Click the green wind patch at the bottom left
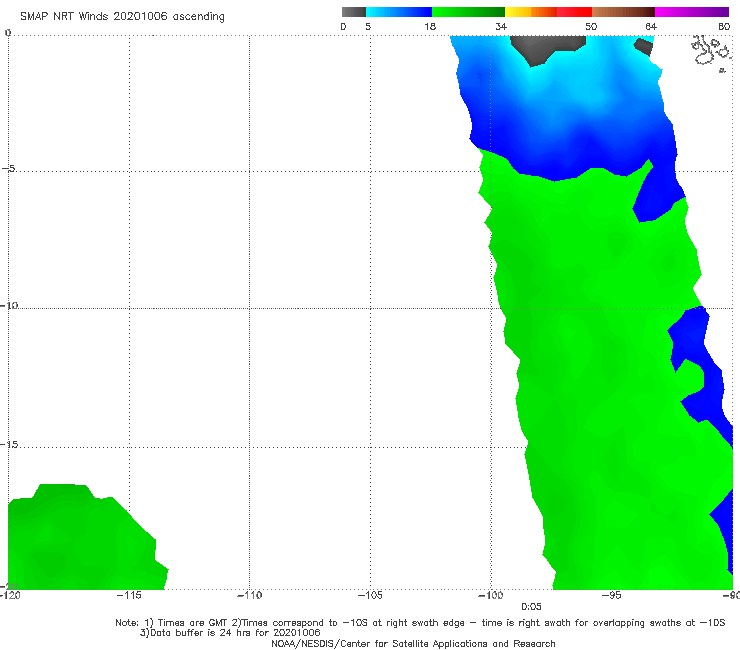 pos(83,540)
